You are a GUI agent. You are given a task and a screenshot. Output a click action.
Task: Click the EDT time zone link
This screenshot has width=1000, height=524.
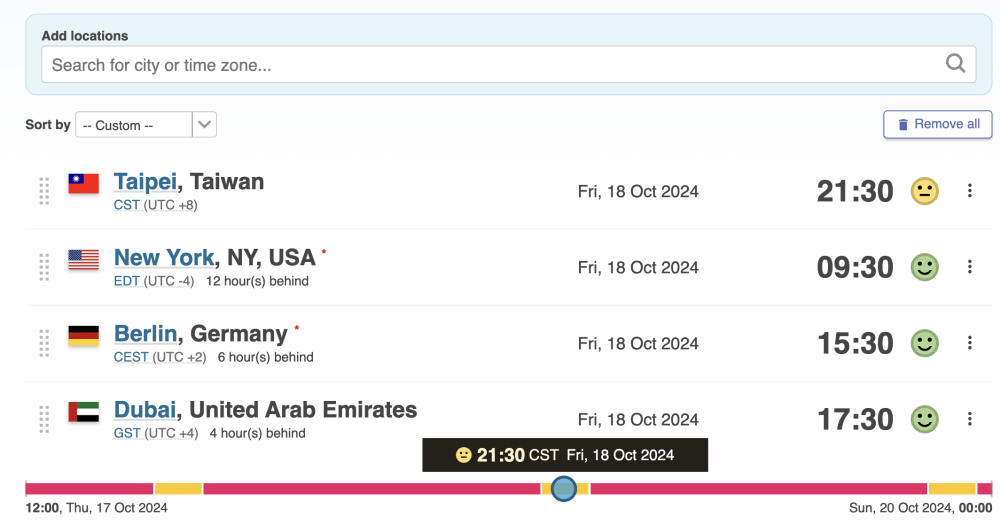pos(126,281)
